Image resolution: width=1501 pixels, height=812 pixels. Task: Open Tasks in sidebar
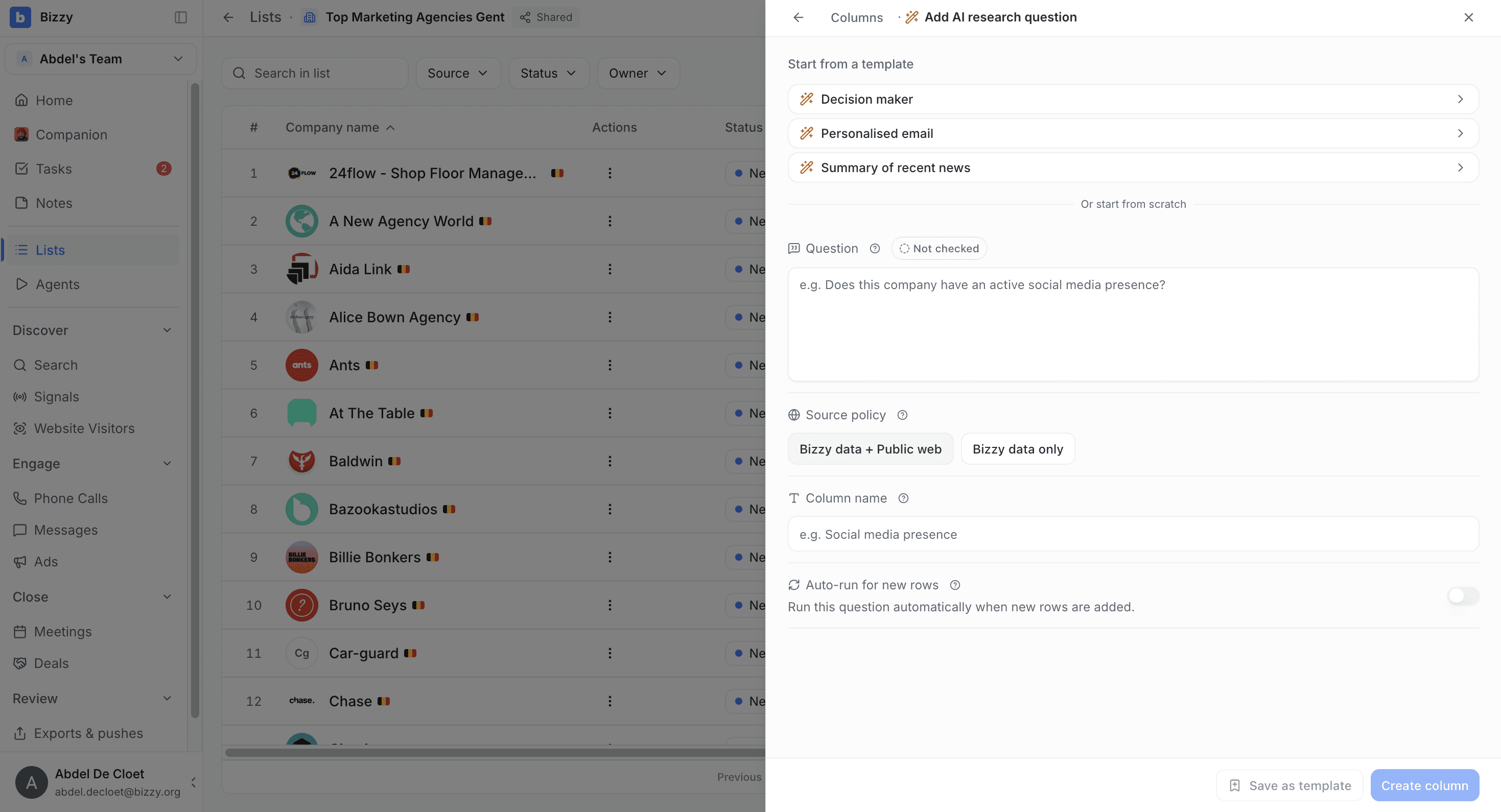[x=93, y=169]
